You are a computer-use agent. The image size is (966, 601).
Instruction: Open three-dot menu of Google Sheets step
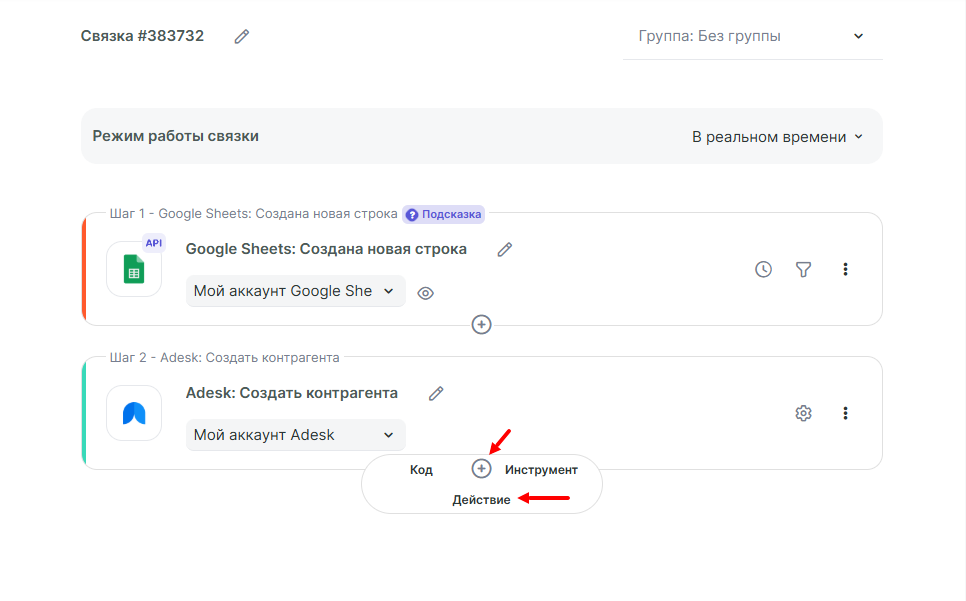tap(845, 269)
